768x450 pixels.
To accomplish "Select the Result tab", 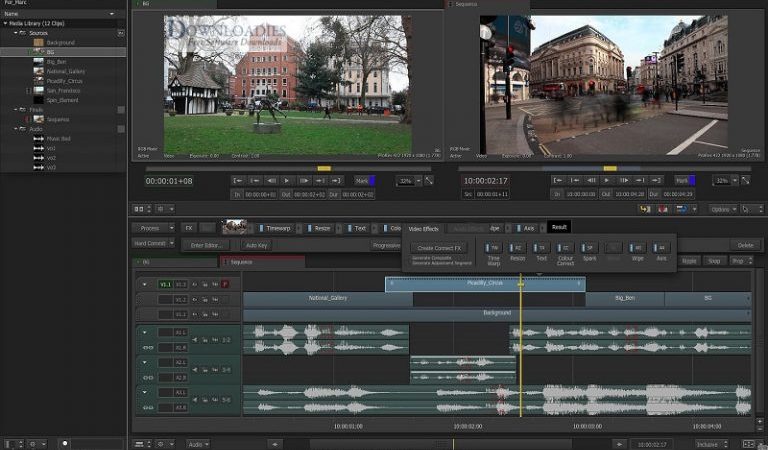I will 559,227.
